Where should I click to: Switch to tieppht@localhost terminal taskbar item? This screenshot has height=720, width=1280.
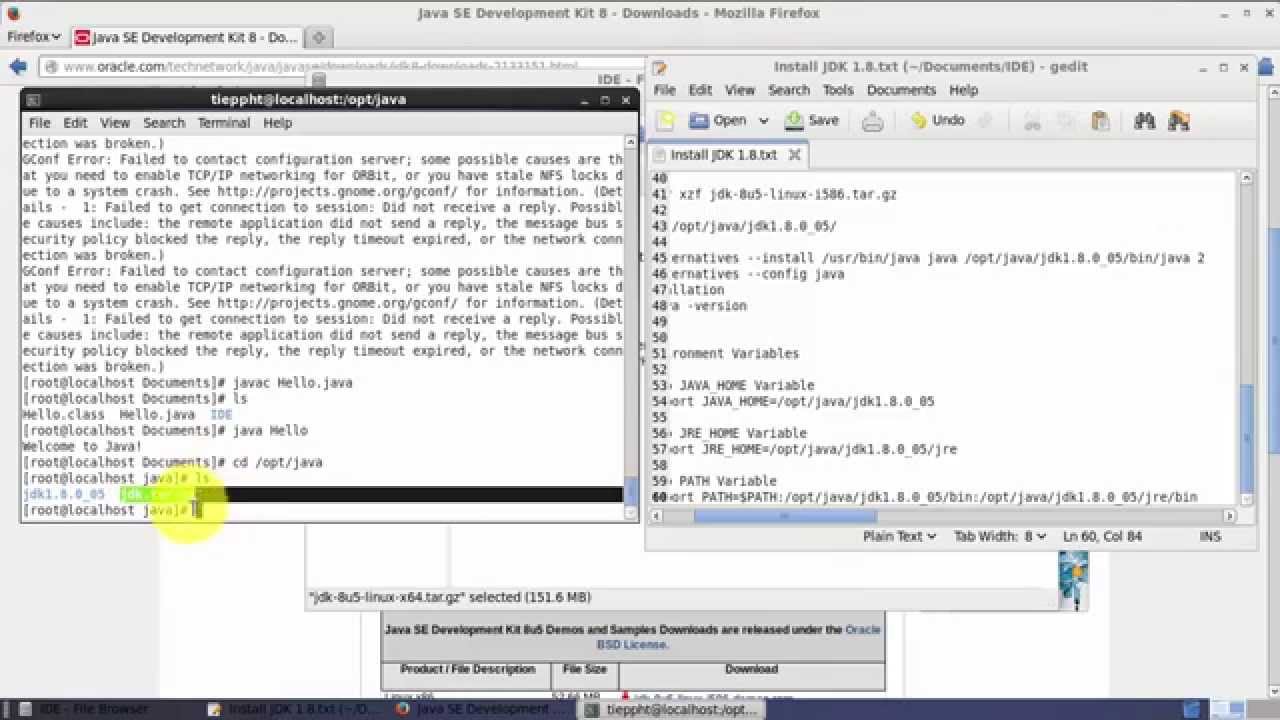672,709
